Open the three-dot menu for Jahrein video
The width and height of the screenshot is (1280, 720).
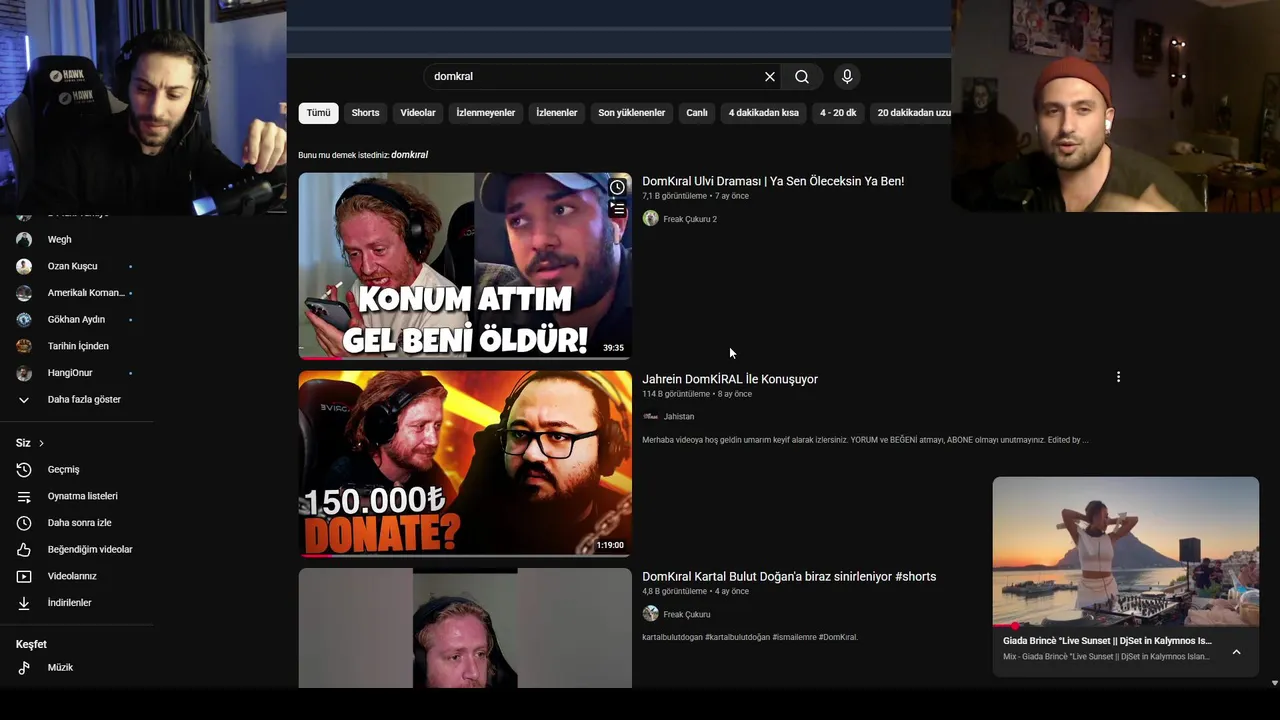pyautogui.click(x=1118, y=377)
